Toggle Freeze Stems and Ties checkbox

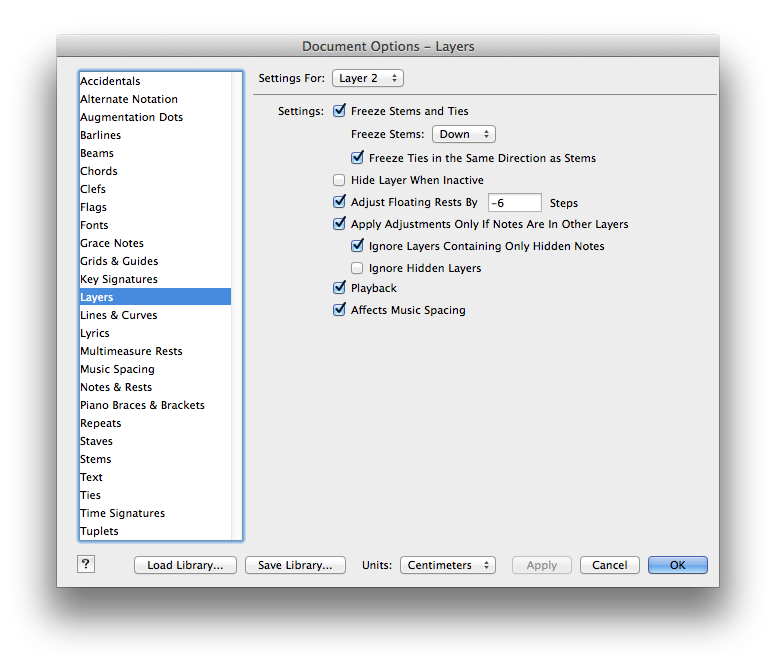(339, 111)
